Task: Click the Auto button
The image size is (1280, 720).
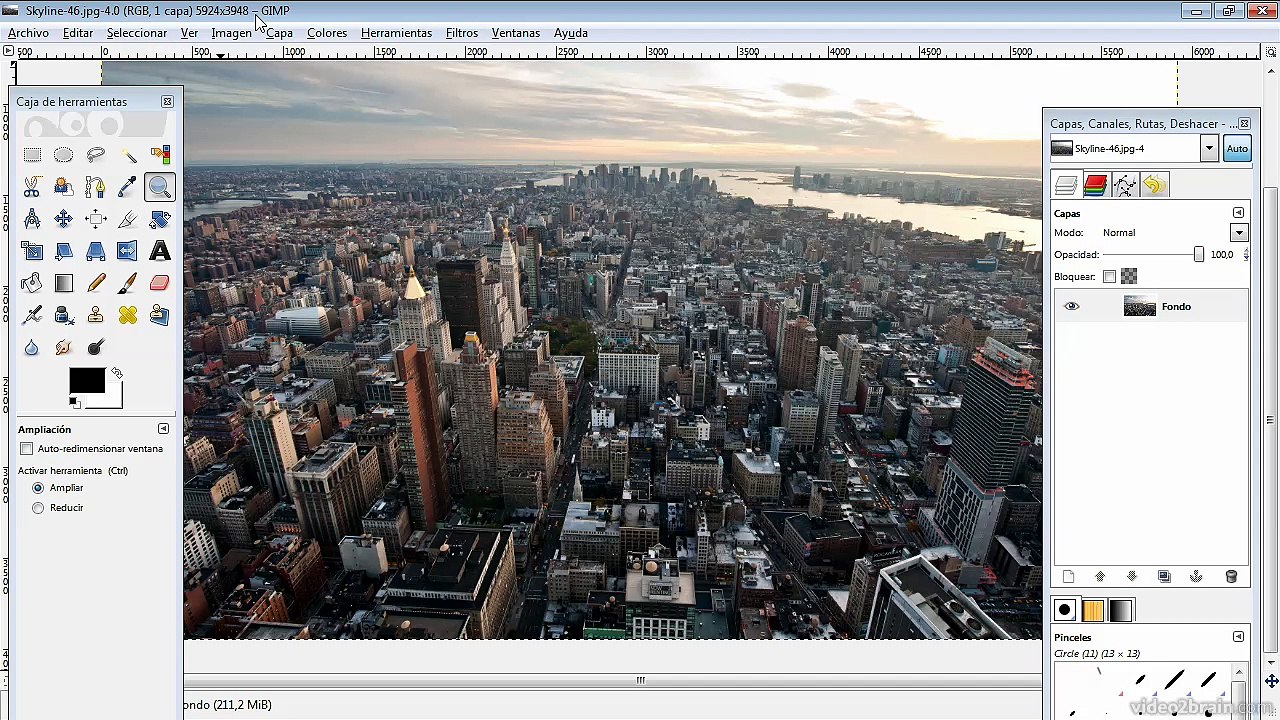Action: pyautogui.click(x=1237, y=149)
